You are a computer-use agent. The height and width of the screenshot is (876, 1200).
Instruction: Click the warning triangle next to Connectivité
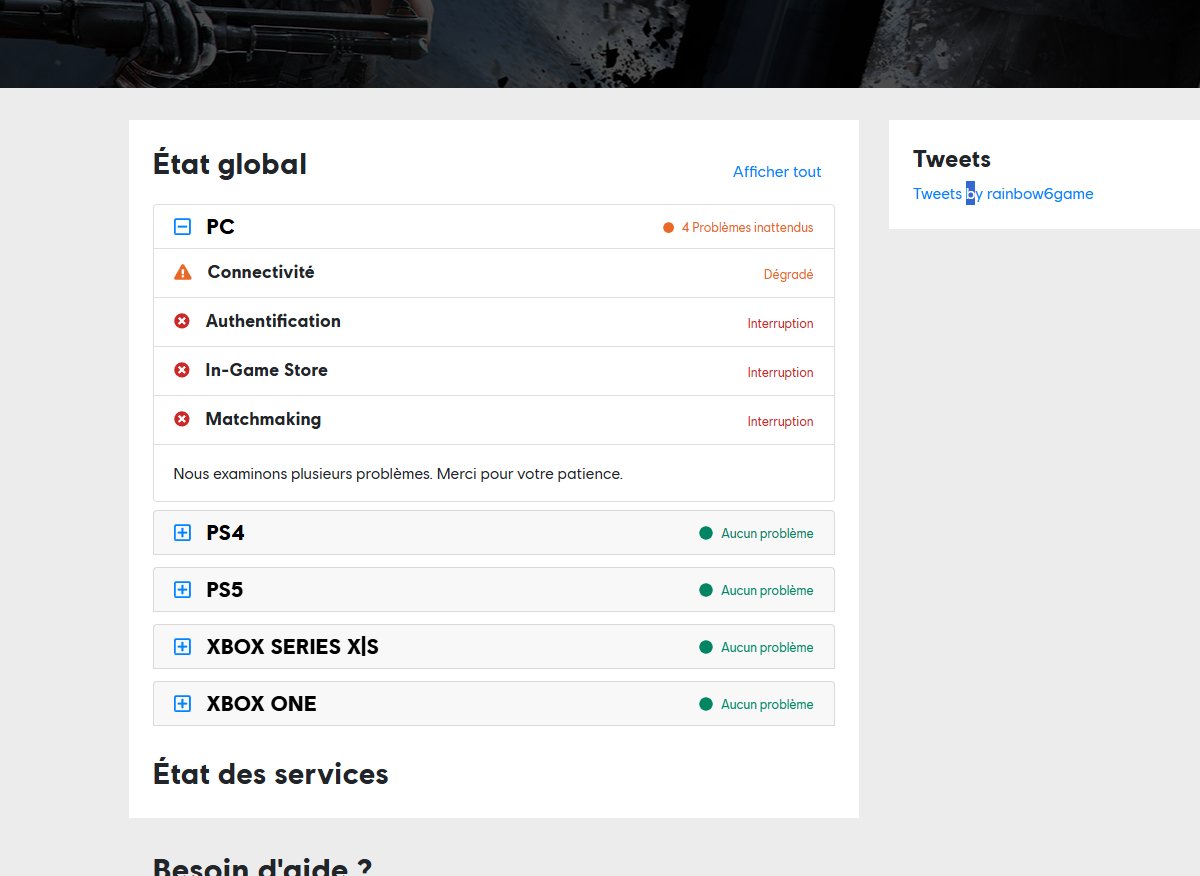point(181,272)
